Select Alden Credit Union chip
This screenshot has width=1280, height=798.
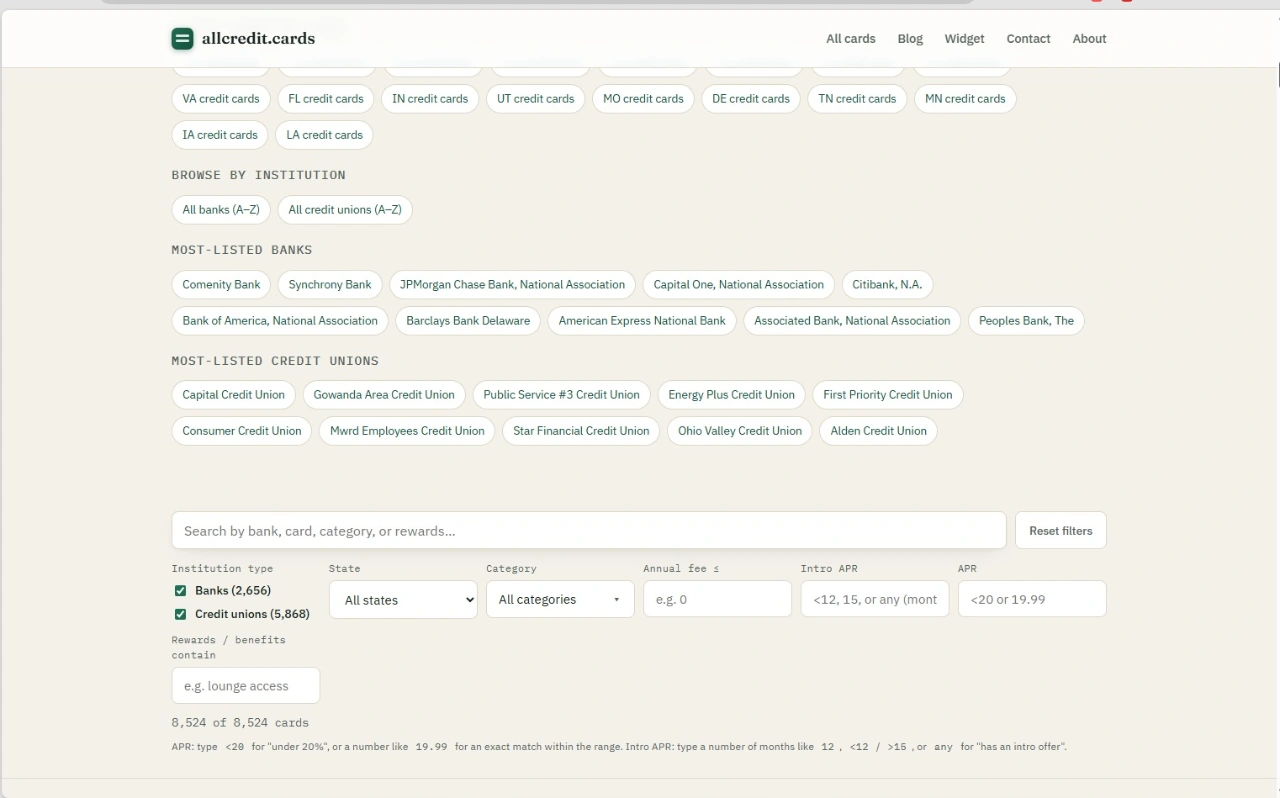coord(879,431)
